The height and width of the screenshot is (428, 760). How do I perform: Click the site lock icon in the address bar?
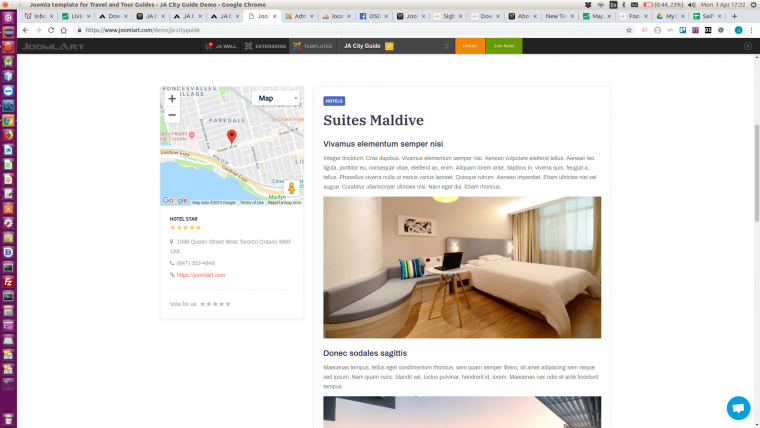79,30
